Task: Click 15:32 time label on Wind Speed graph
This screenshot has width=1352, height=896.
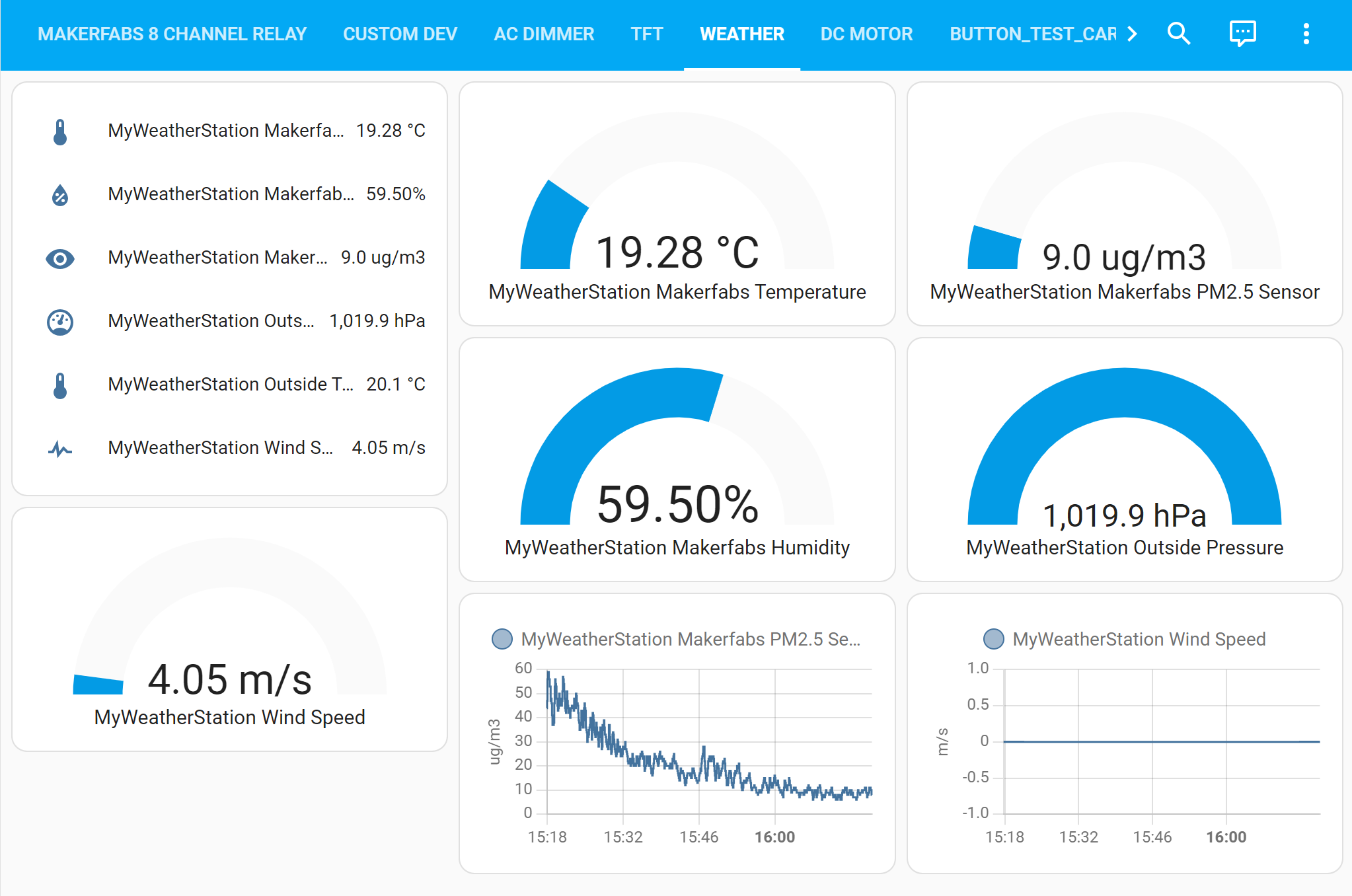Action: [1078, 837]
